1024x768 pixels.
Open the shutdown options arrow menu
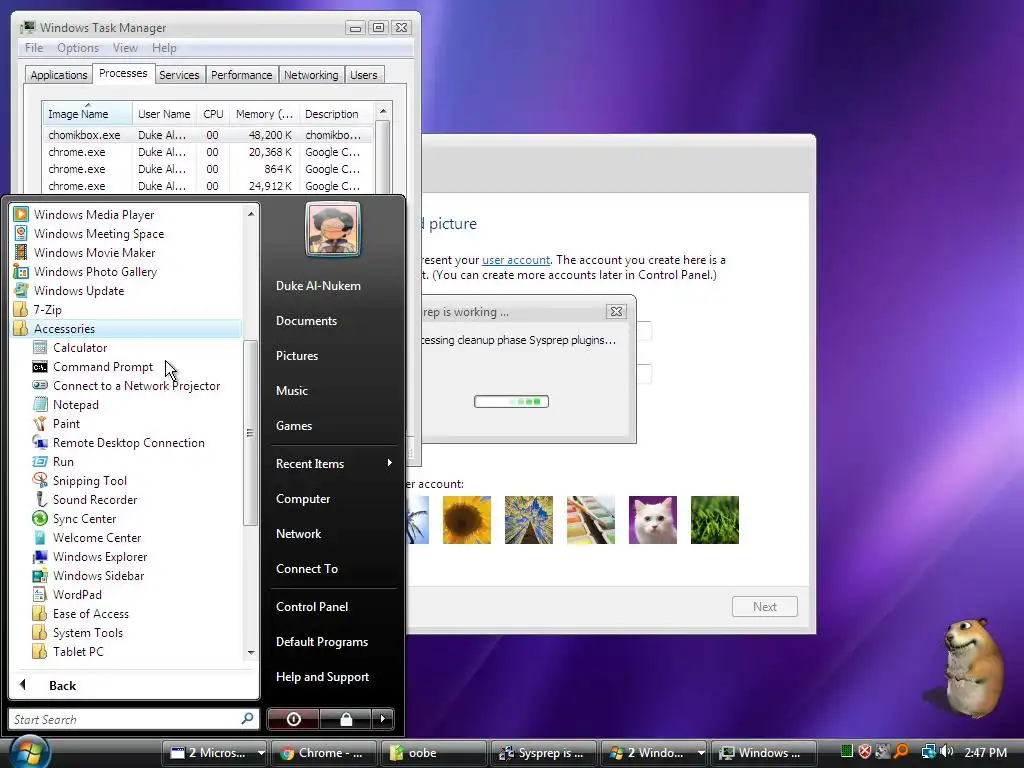tap(383, 719)
